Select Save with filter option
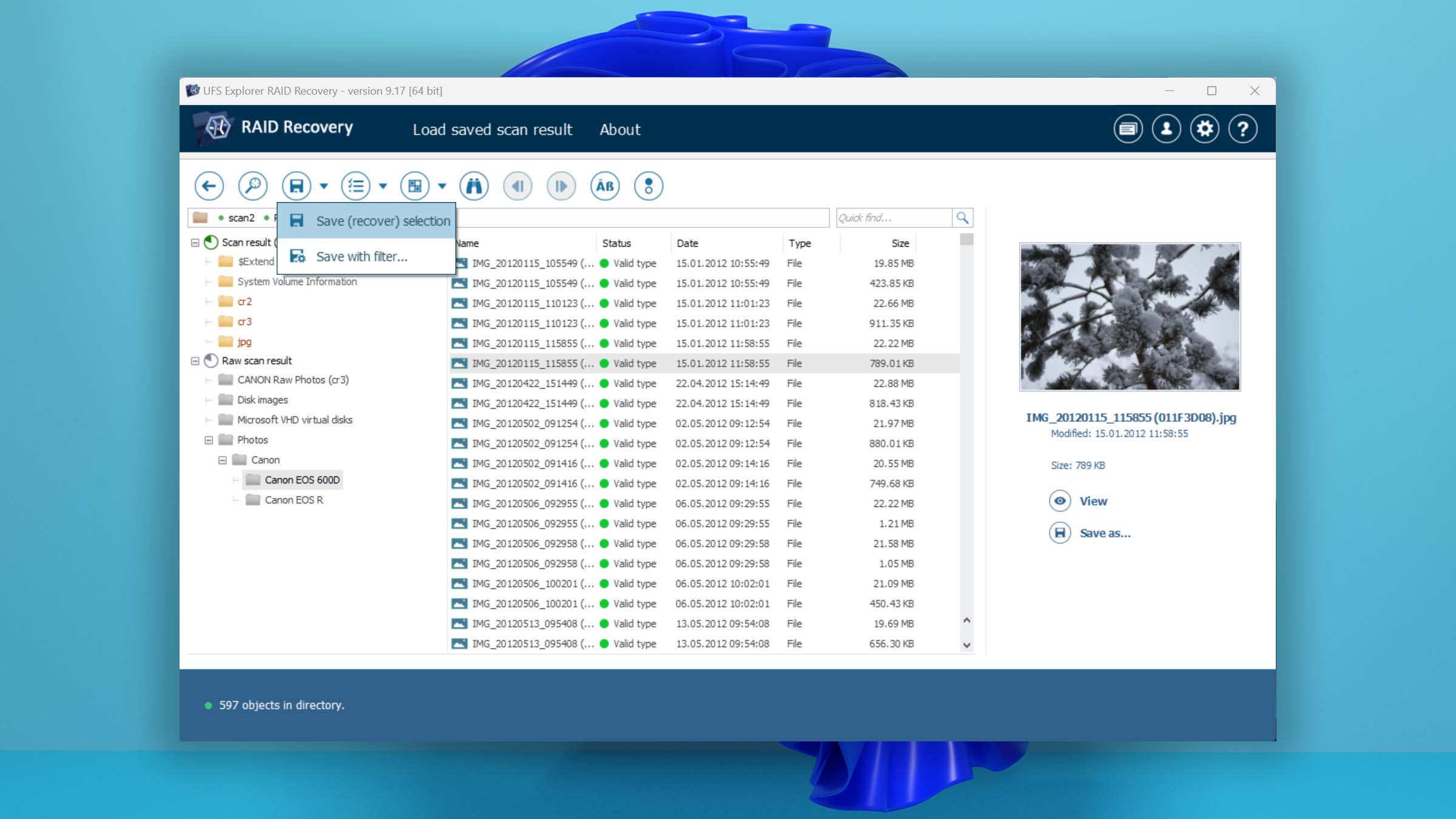The image size is (1456, 819). pyautogui.click(x=362, y=256)
